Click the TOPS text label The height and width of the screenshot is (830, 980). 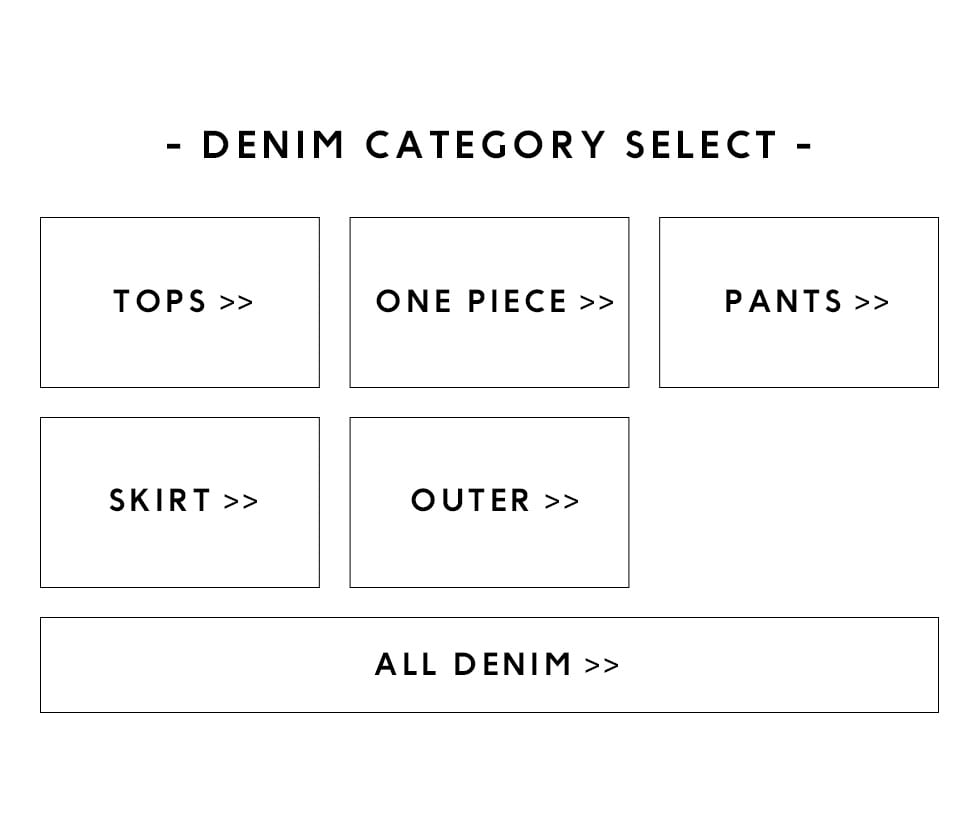[160, 302]
